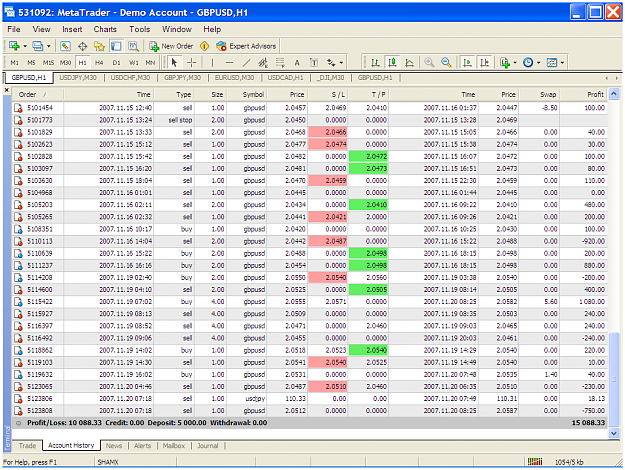
Task: Open the Navigator folder-star icon
Action: [99, 46]
